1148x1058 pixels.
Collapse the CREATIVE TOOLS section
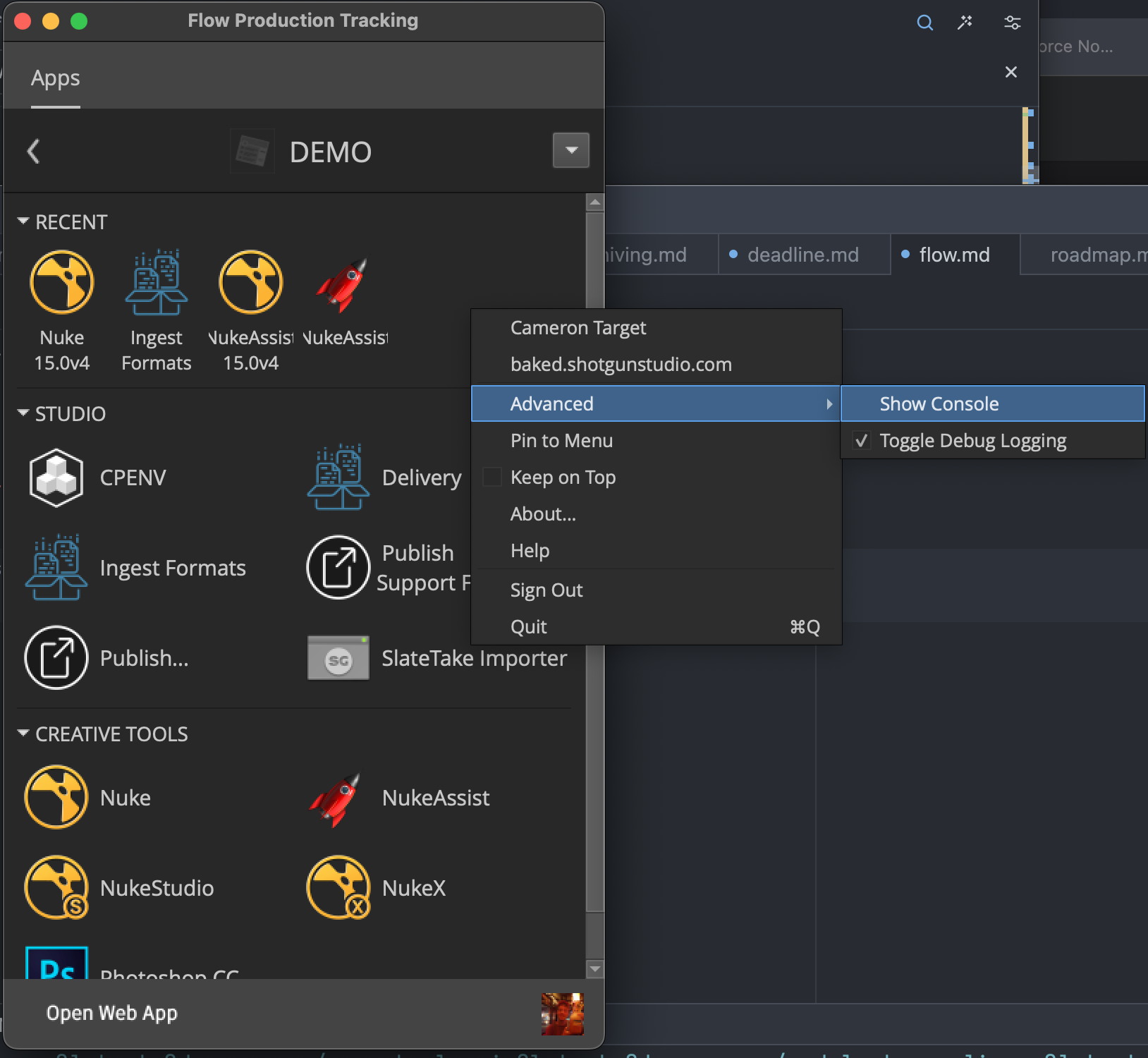point(23,734)
